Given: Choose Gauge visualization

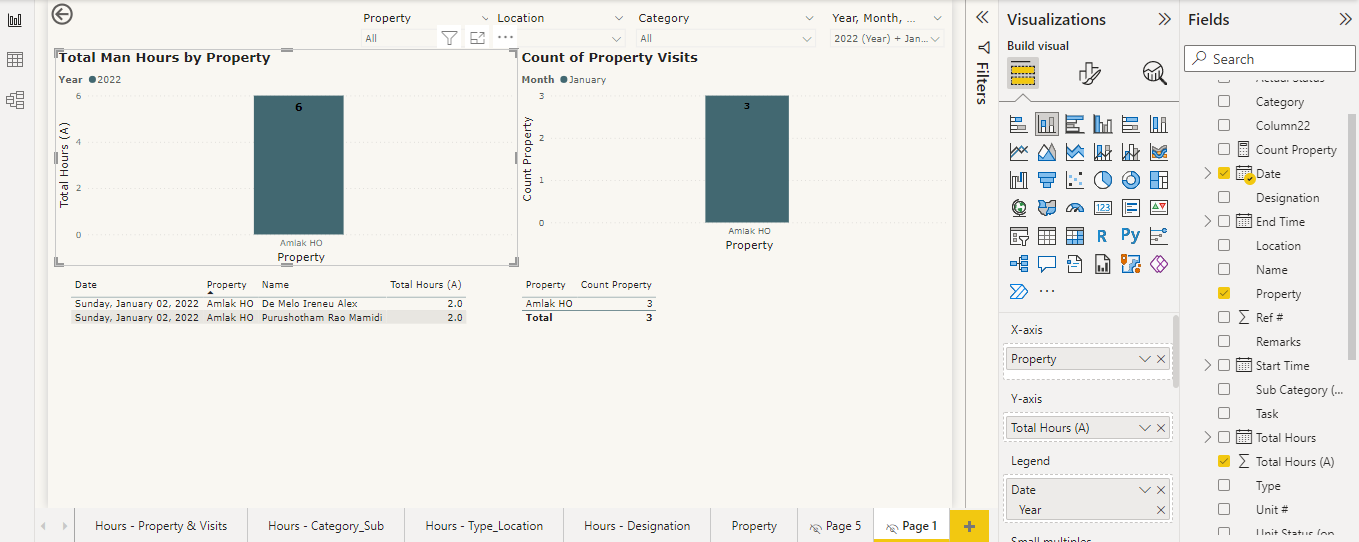Looking at the screenshot, I should coord(1075,208).
